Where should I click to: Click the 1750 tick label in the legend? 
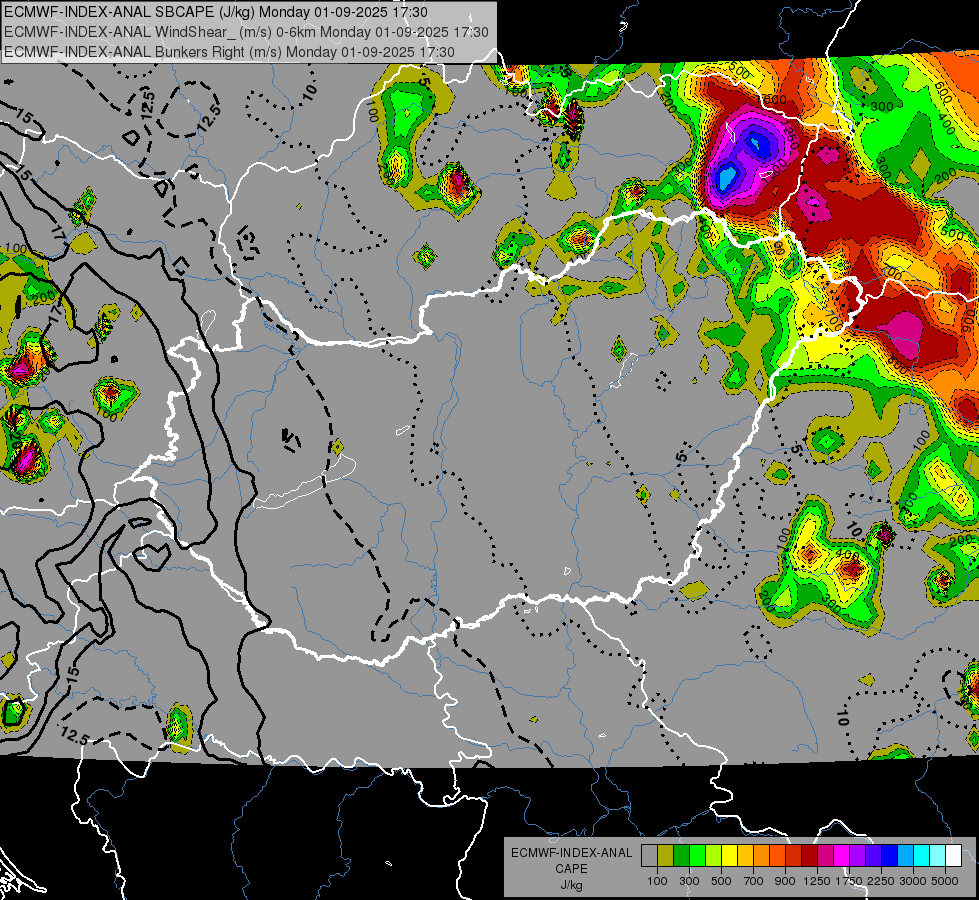coord(849,881)
